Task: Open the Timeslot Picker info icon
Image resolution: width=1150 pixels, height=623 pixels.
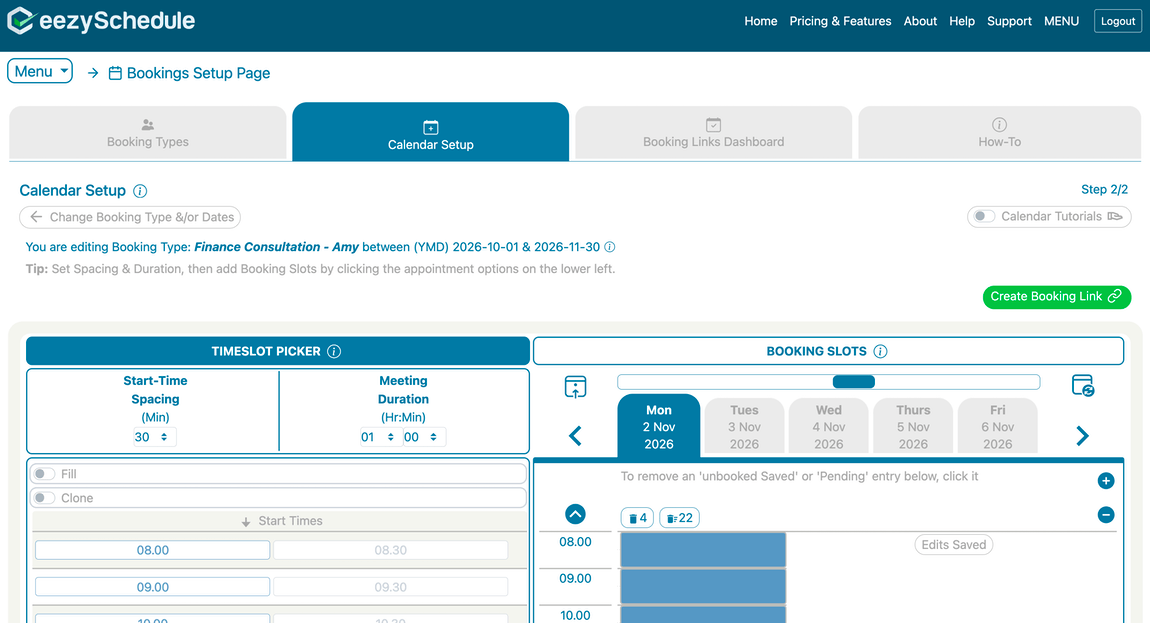Action: click(x=334, y=351)
